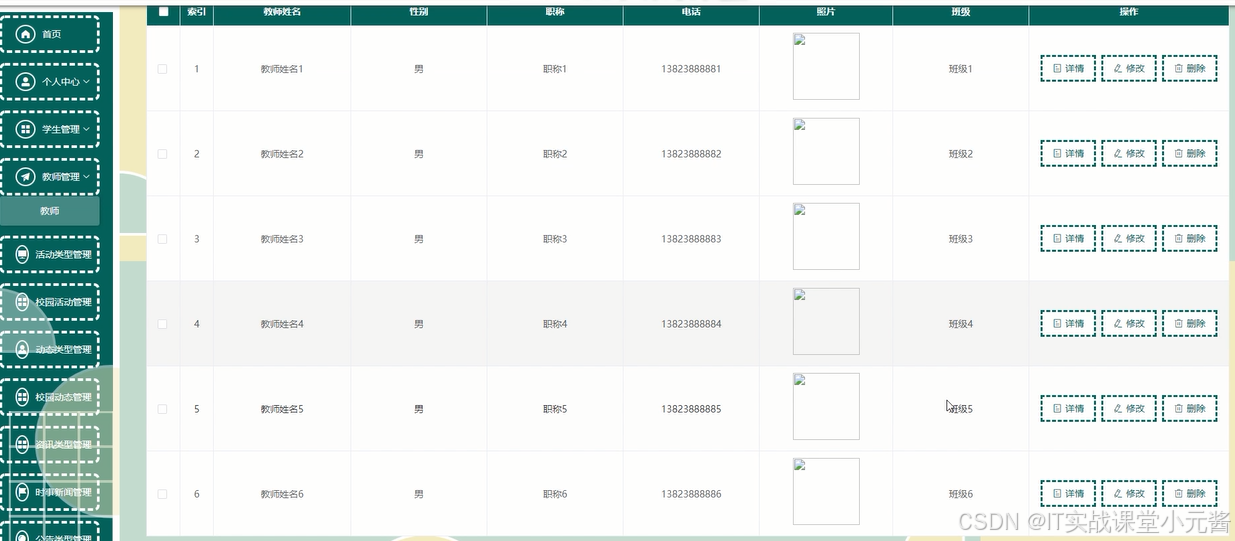
Task: Click the 时事新闻管理 flag icon
Action: [x=22, y=492]
